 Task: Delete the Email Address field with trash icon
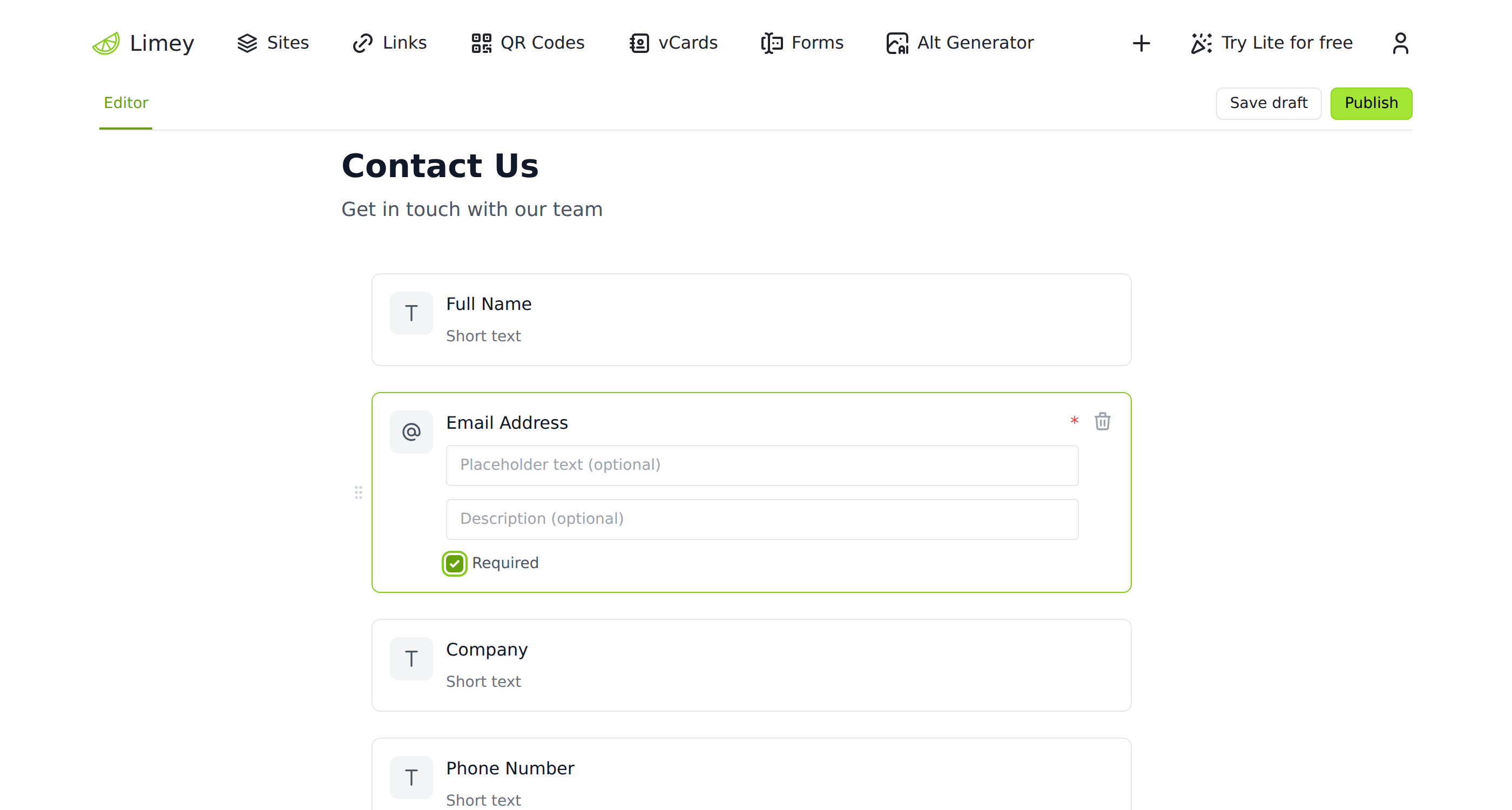pos(1102,421)
